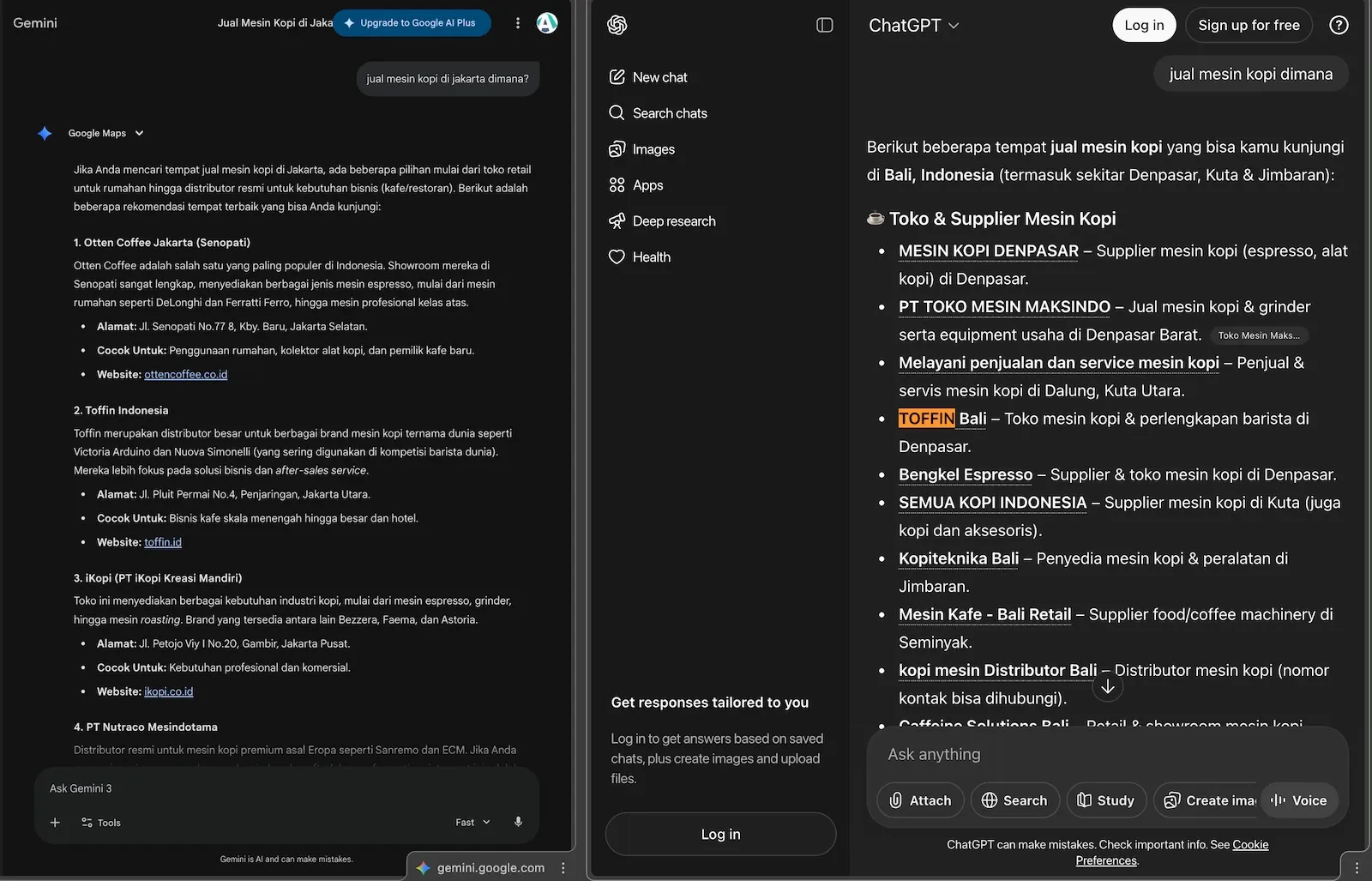Click Upgrade to Google AI Plus
1372x881 pixels.
pos(412,23)
